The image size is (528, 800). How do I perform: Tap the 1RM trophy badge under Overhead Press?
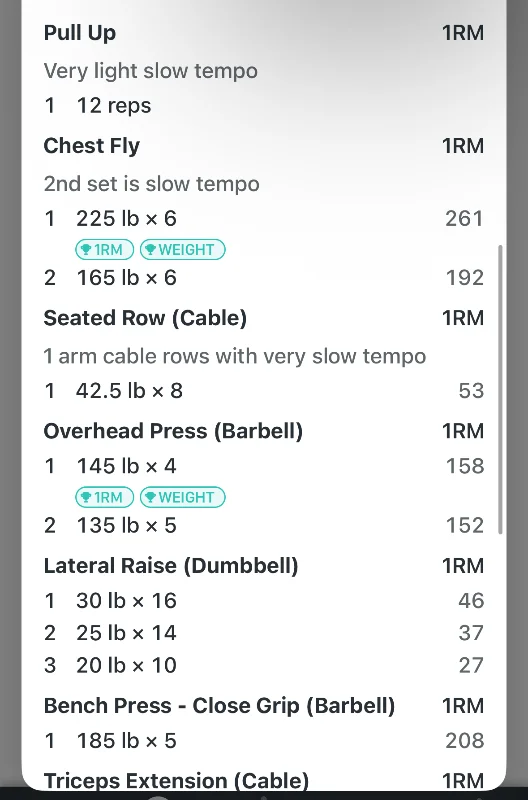pyautogui.click(x=105, y=497)
